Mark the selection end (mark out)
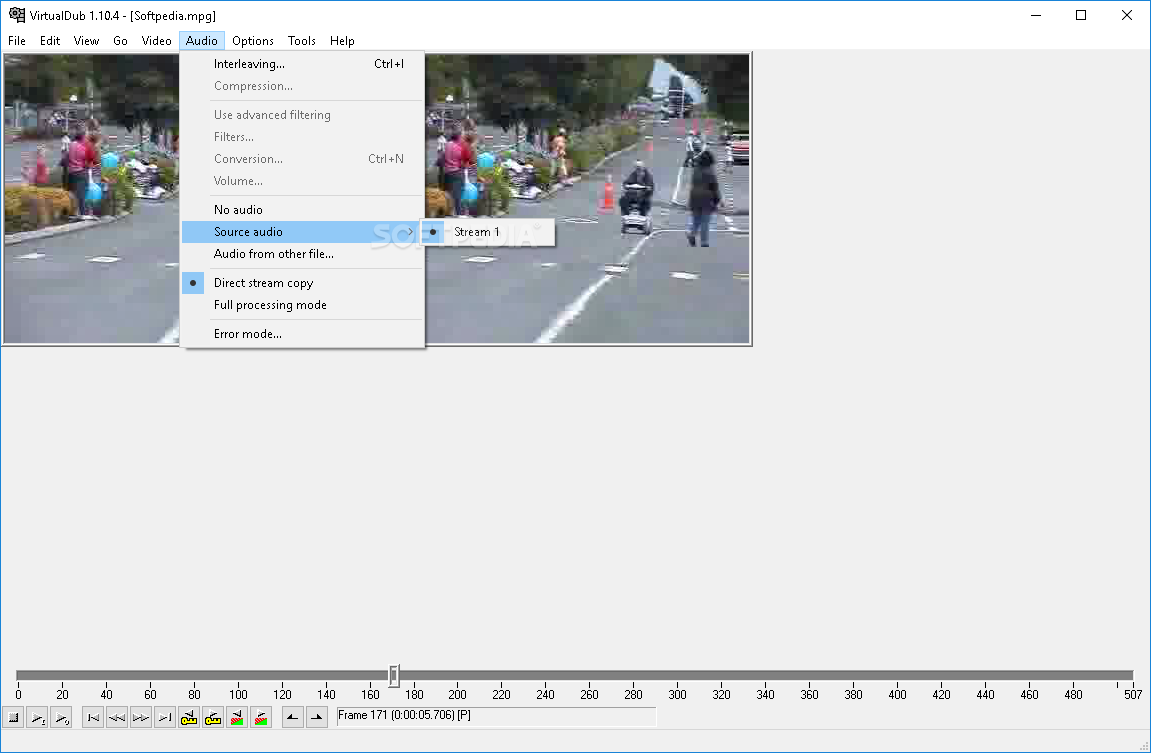The height and width of the screenshot is (753, 1151). [316, 717]
